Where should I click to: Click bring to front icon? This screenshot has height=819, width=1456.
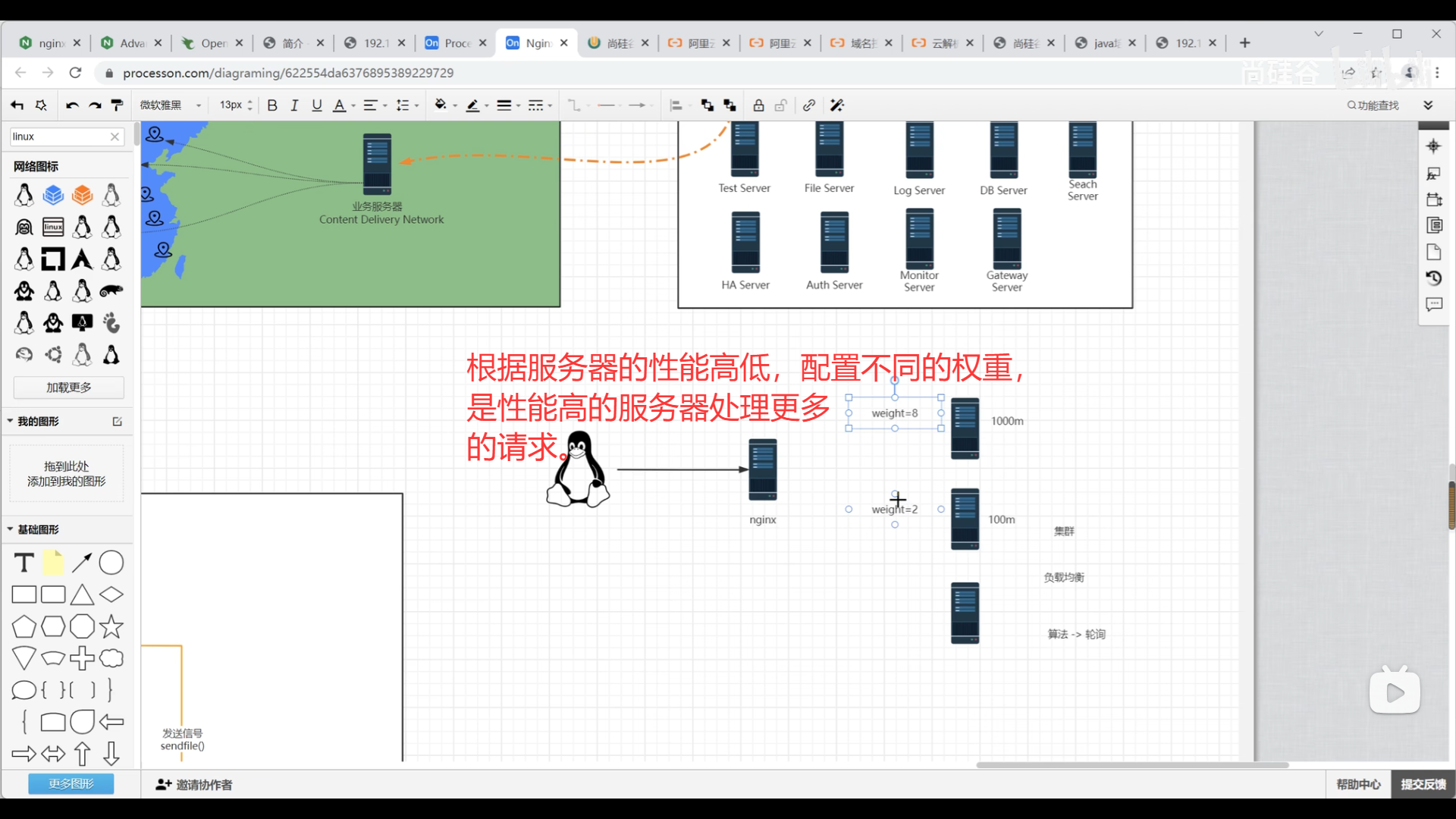point(707,105)
